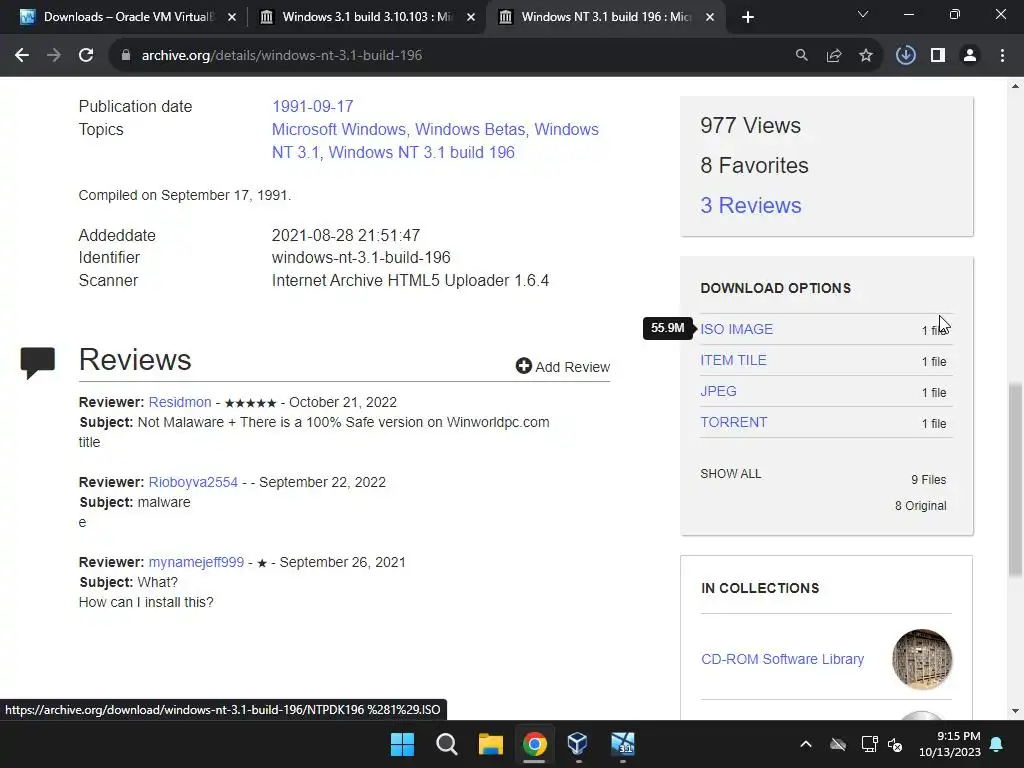Open File Explorer from the taskbar
Image resolution: width=1024 pixels, height=768 pixels.
(490, 744)
